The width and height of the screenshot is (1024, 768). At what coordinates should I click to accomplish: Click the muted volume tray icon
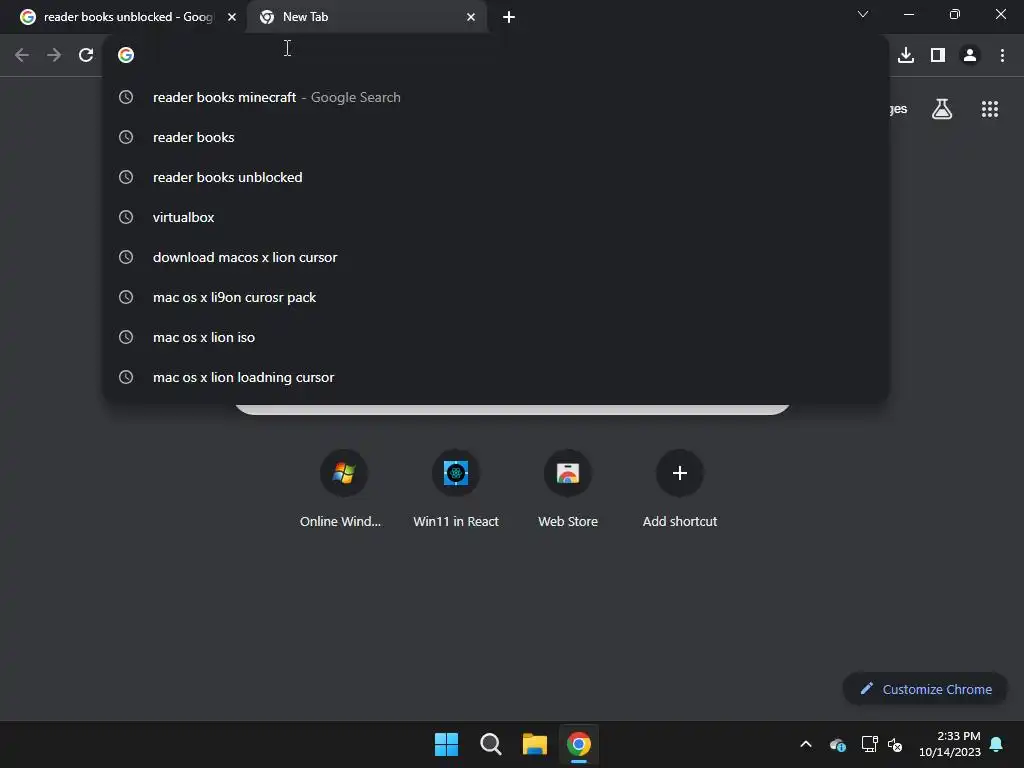895,744
